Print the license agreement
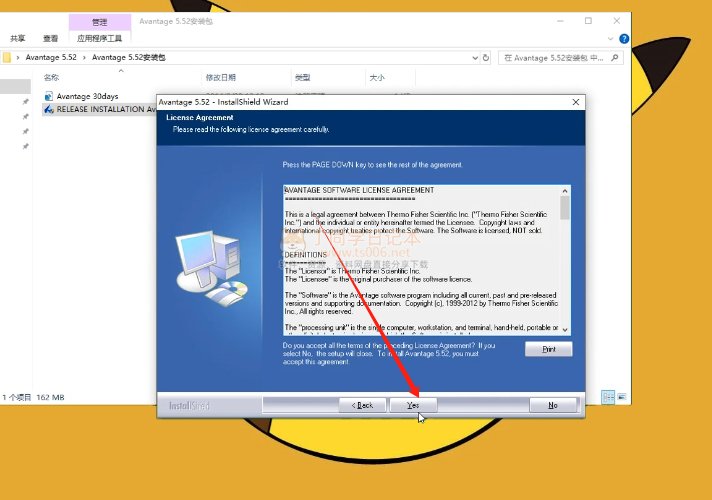712x500 pixels. click(549, 349)
